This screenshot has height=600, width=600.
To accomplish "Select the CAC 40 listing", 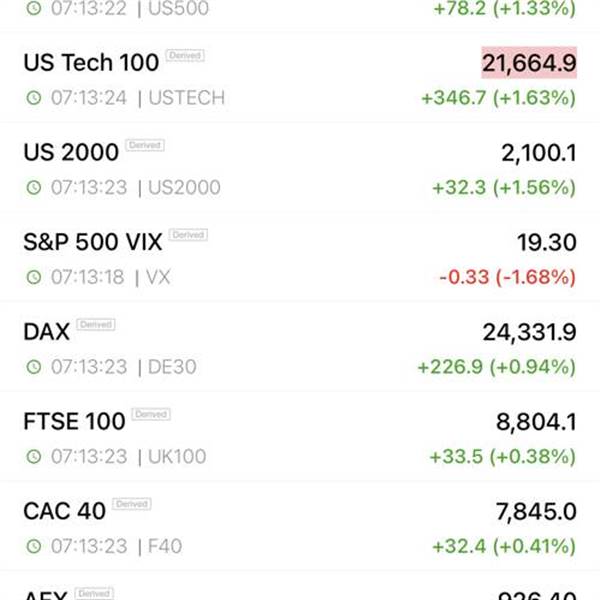I will point(300,526).
